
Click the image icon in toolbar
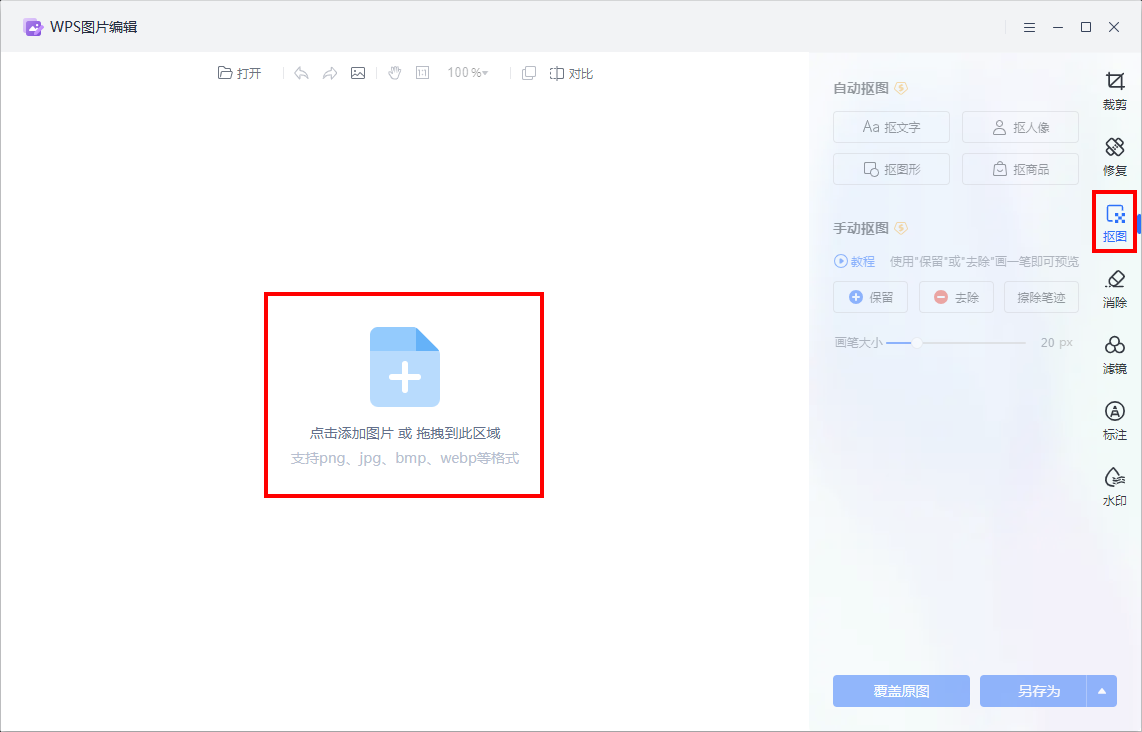pyautogui.click(x=358, y=73)
